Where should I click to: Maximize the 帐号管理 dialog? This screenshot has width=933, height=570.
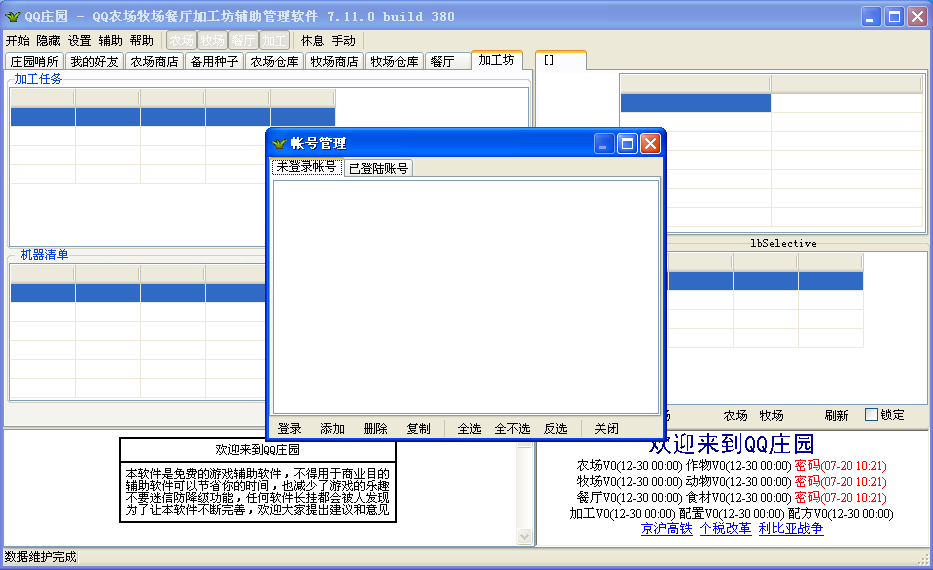(627, 143)
